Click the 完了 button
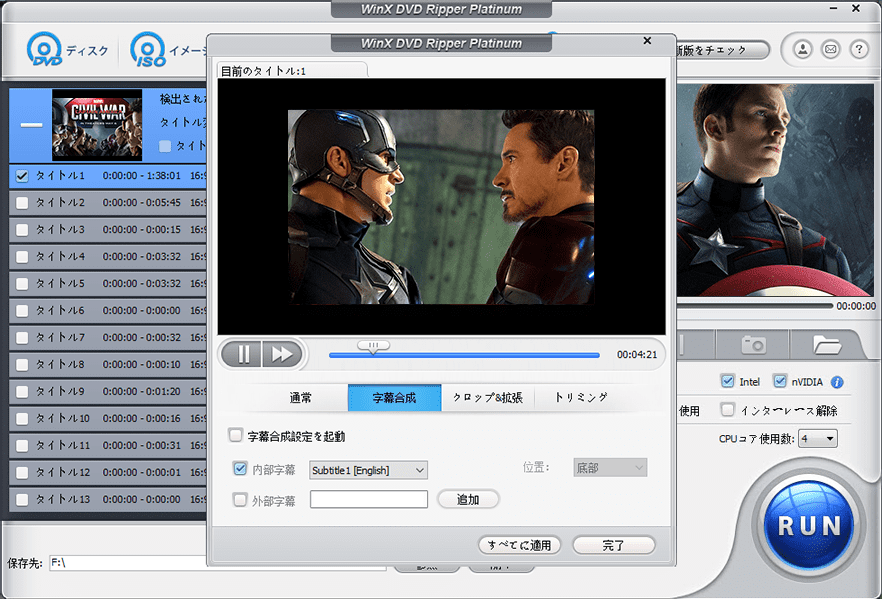 tap(614, 545)
